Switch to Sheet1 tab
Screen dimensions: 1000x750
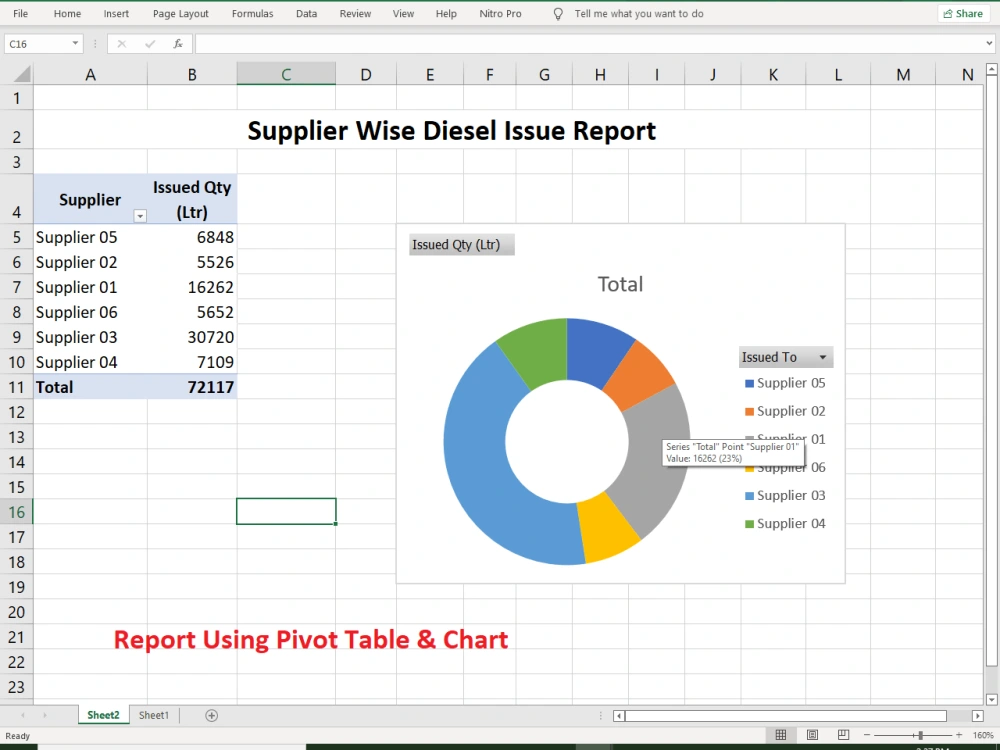click(154, 716)
